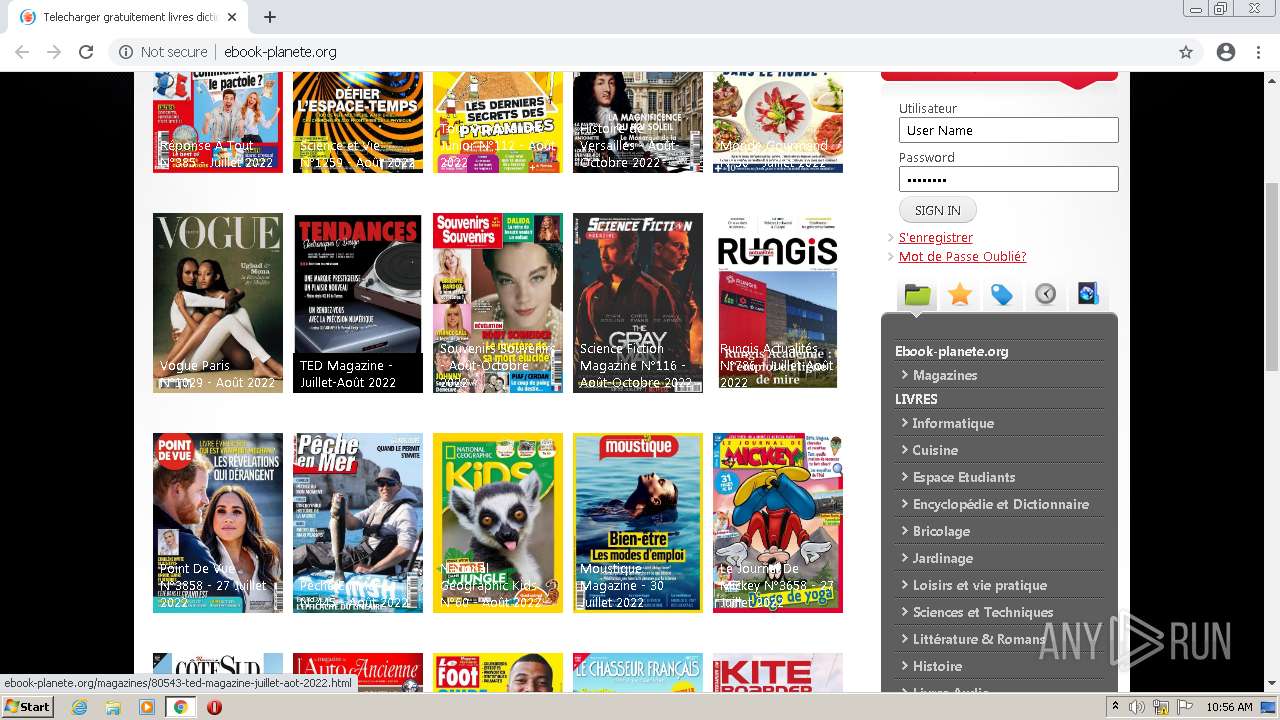The image size is (1280, 720).
Task: Expand the Cuisine category
Action: pyautogui.click(x=935, y=450)
